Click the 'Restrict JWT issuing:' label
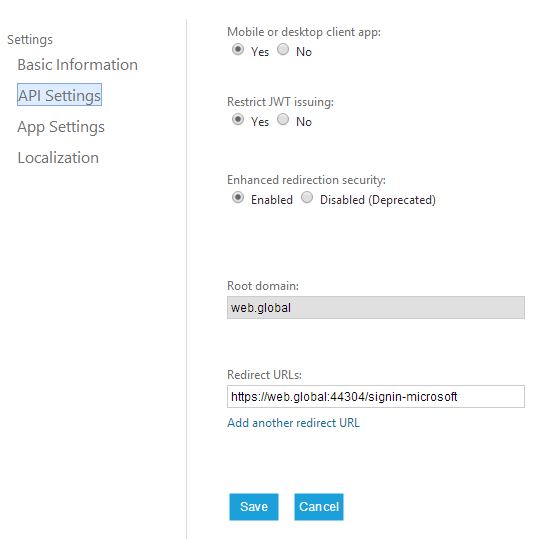This screenshot has height=539, width=555. 280,102
